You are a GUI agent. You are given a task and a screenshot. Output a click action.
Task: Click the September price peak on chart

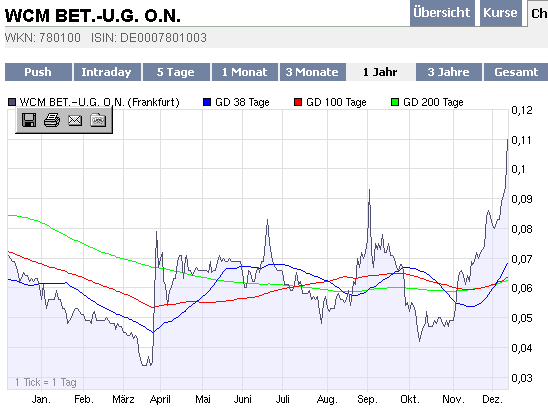[369, 191]
